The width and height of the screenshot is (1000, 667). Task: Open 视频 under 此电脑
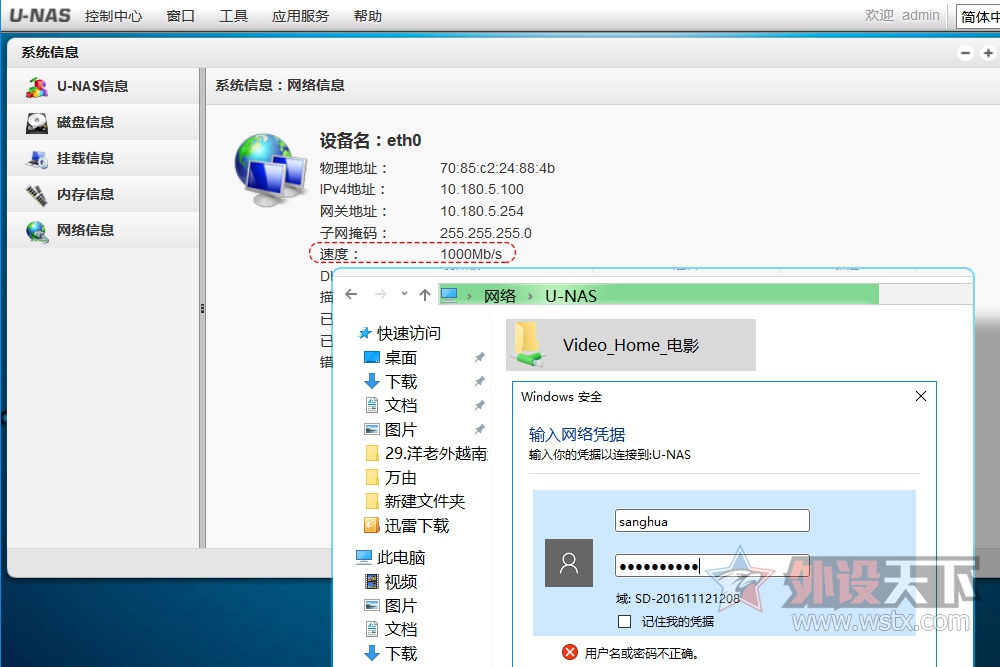[401, 582]
